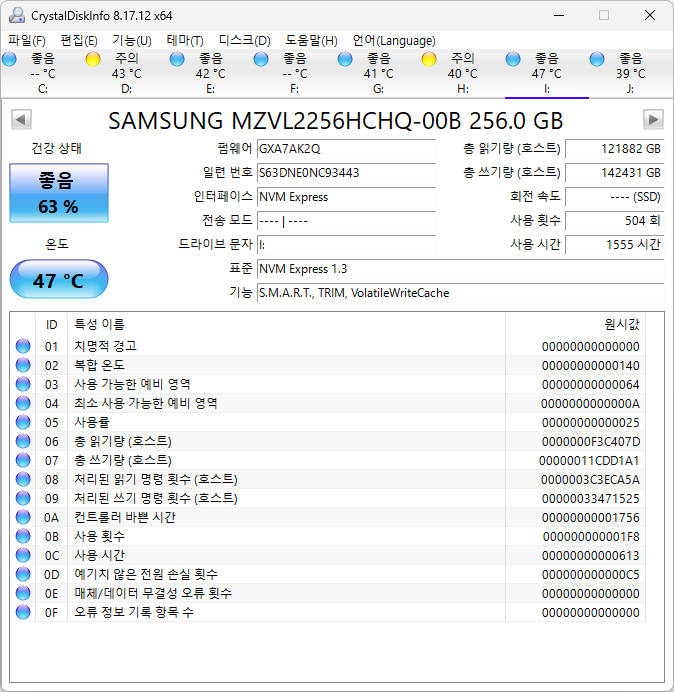Open the 파일(F) menu
Image resolution: width=674 pixels, height=692 pixels.
26,41
